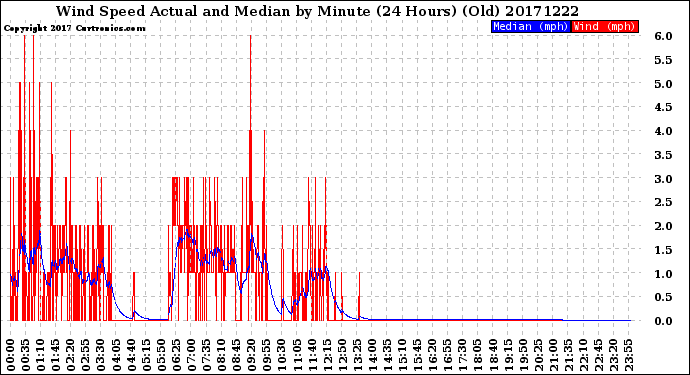This screenshot has height=375, width=690.
Task: Click the 18:40 time axis label
Action: pos(493,355)
